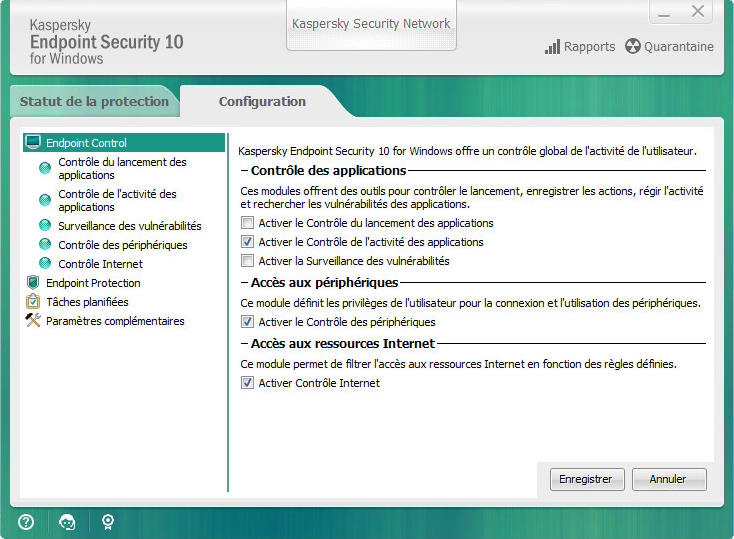Open the Rapports bar chart icon

click(x=552, y=47)
